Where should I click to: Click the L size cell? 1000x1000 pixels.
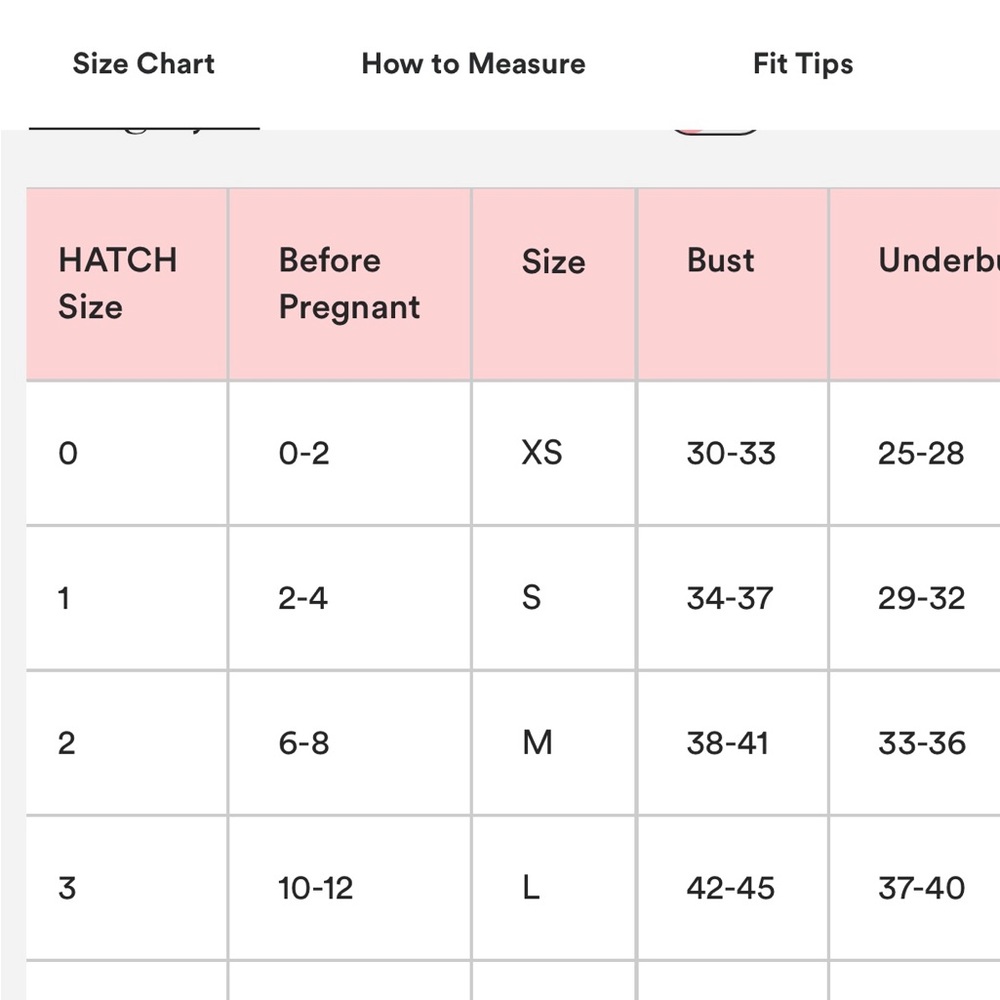click(x=554, y=888)
